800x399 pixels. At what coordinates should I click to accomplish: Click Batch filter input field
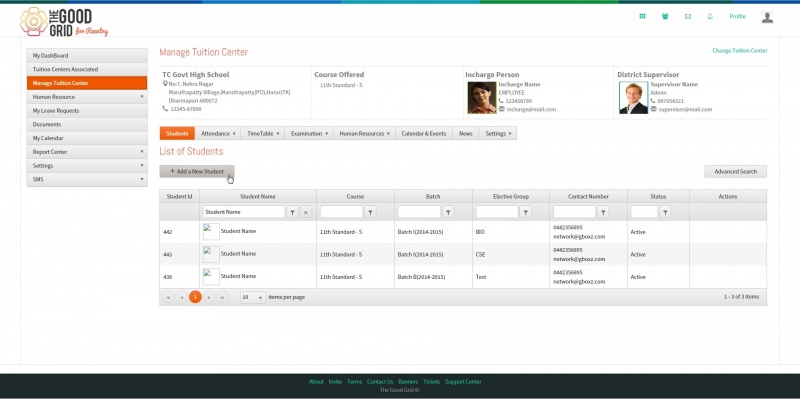[419, 212]
